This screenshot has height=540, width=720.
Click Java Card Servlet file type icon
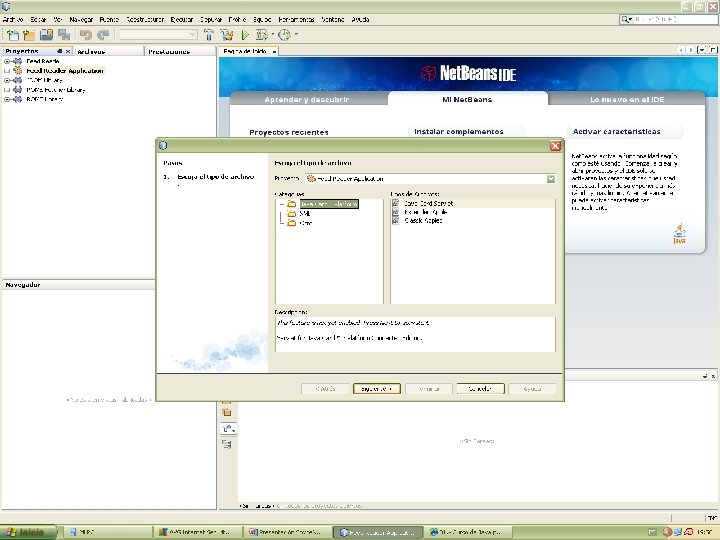coord(396,203)
